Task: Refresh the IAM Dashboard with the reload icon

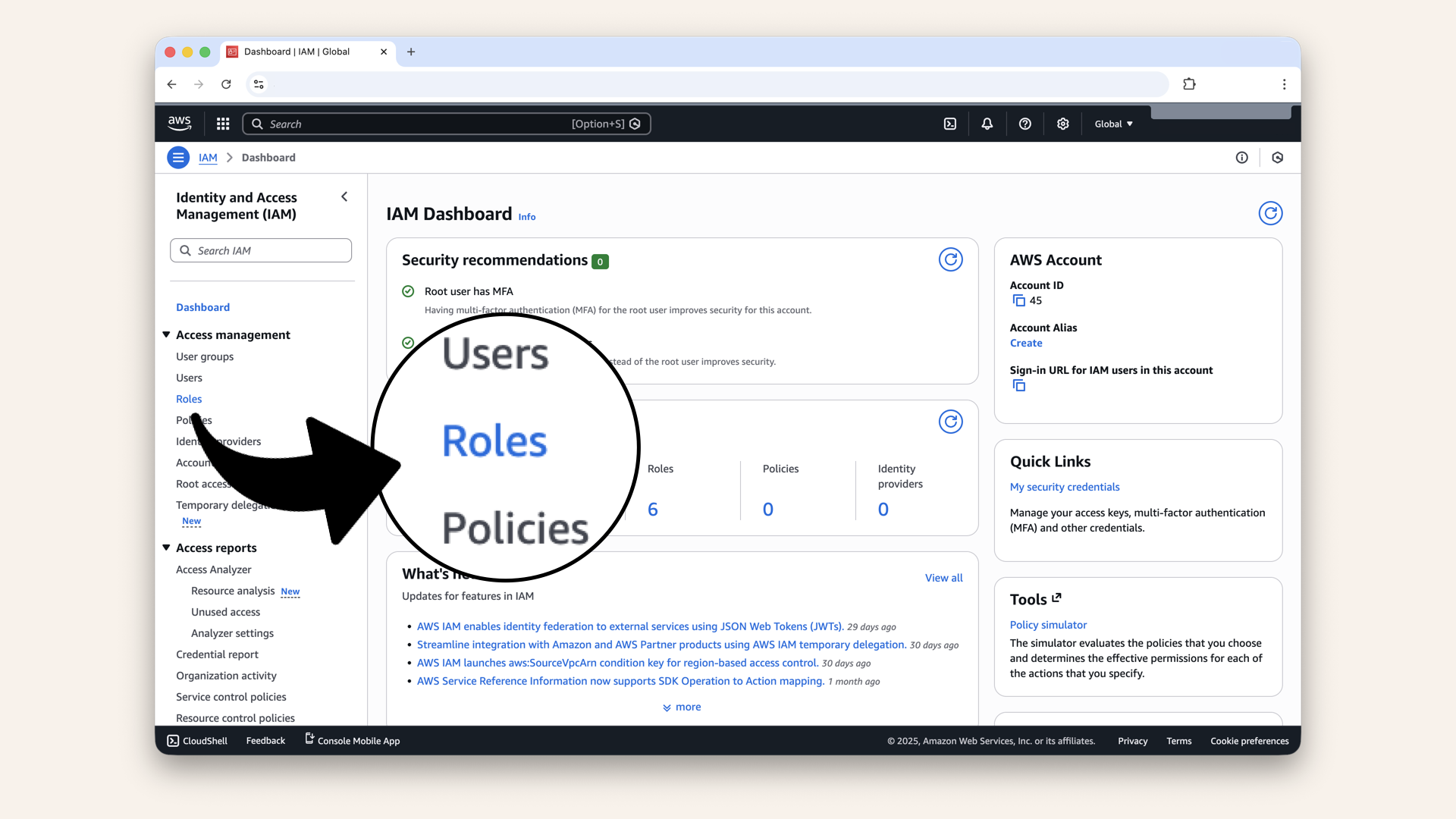Action: point(1270,213)
